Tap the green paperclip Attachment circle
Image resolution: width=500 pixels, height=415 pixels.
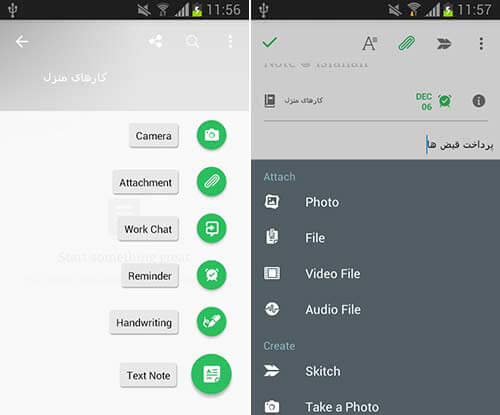(212, 182)
